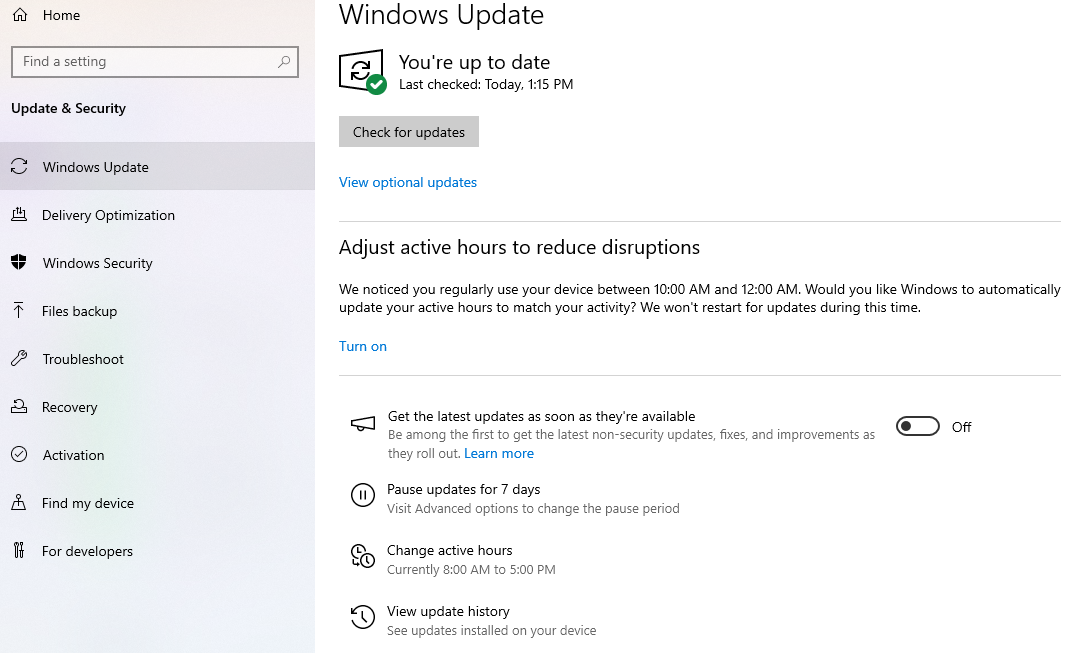Image resolution: width=1066 pixels, height=653 pixels.
Task: Click the megaphone icon beside latest updates
Action: coord(362,425)
